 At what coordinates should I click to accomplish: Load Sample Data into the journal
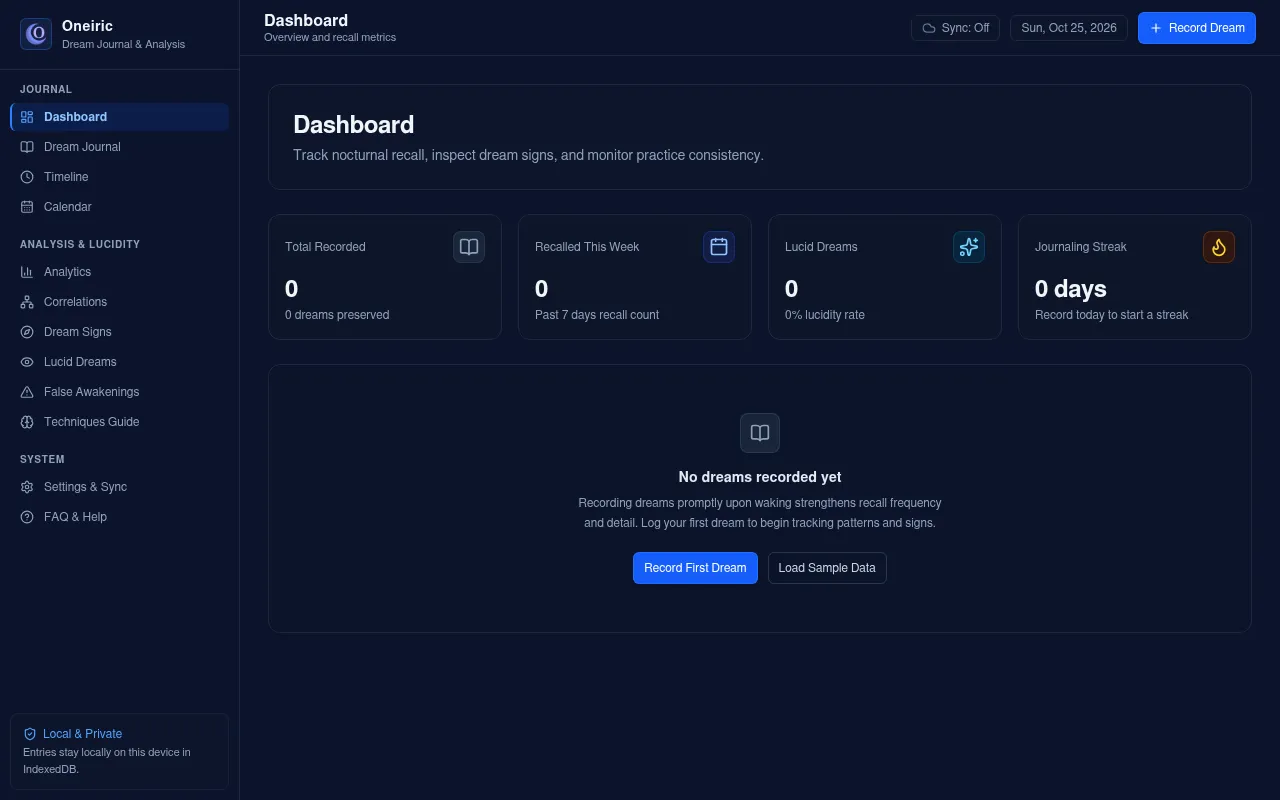(x=827, y=568)
